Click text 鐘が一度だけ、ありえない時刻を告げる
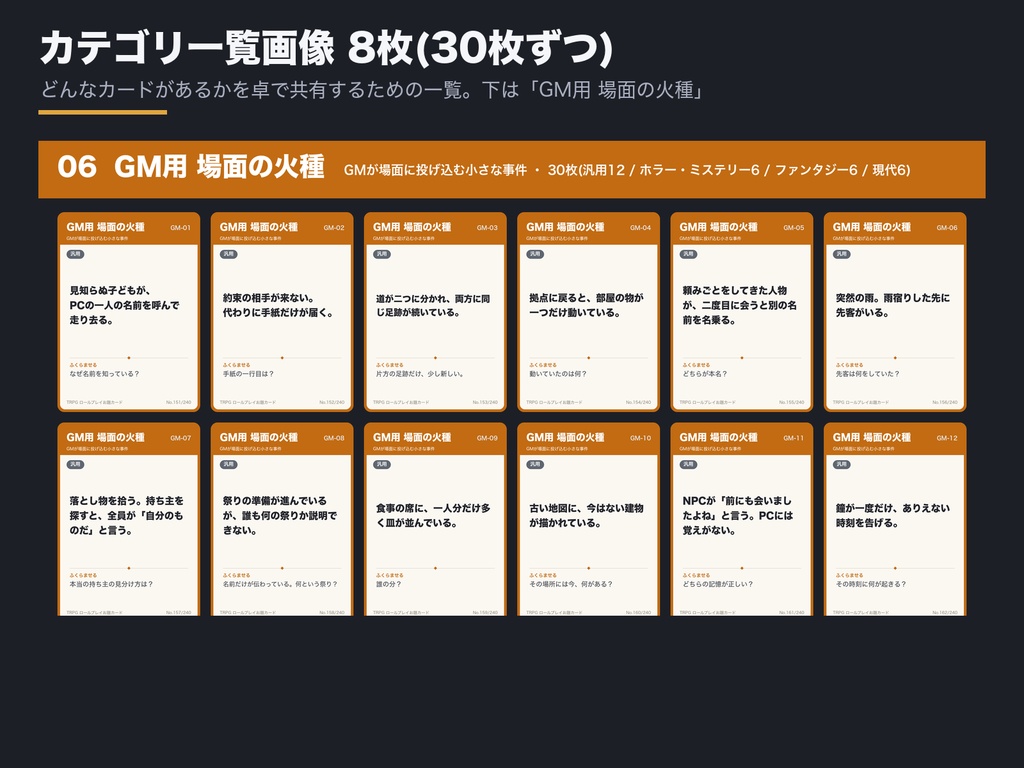The width and height of the screenshot is (1024, 768). (x=893, y=515)
